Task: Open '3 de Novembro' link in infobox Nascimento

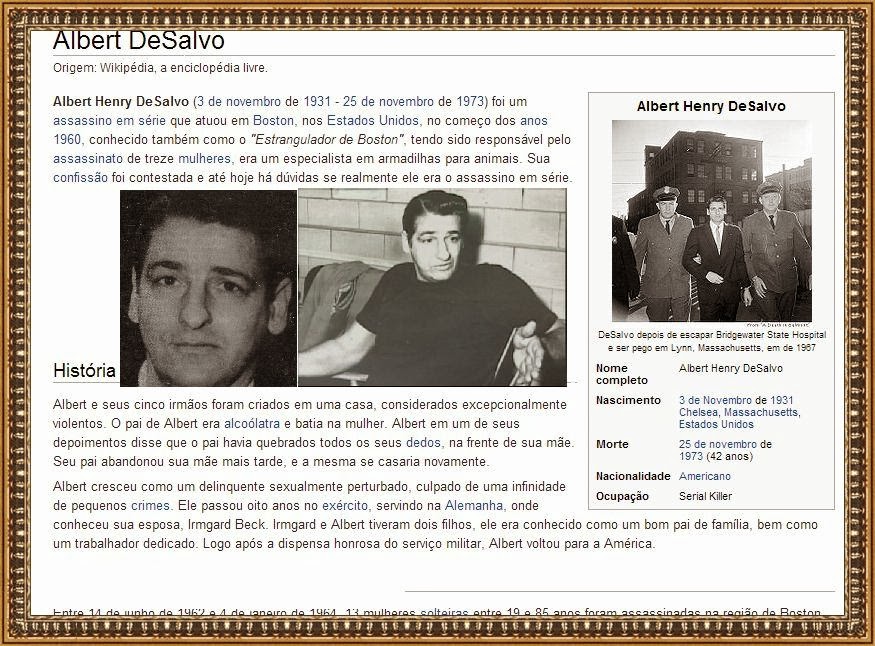Action: click(715, 400)
